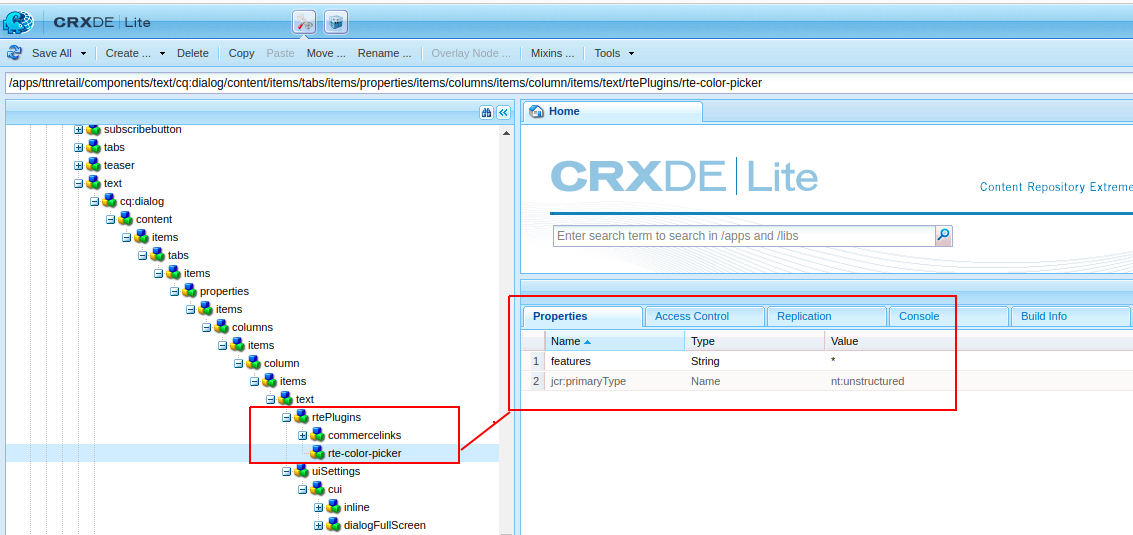Open the package manager icon in header
1133x535 pixels.
[x=336, y=23]
